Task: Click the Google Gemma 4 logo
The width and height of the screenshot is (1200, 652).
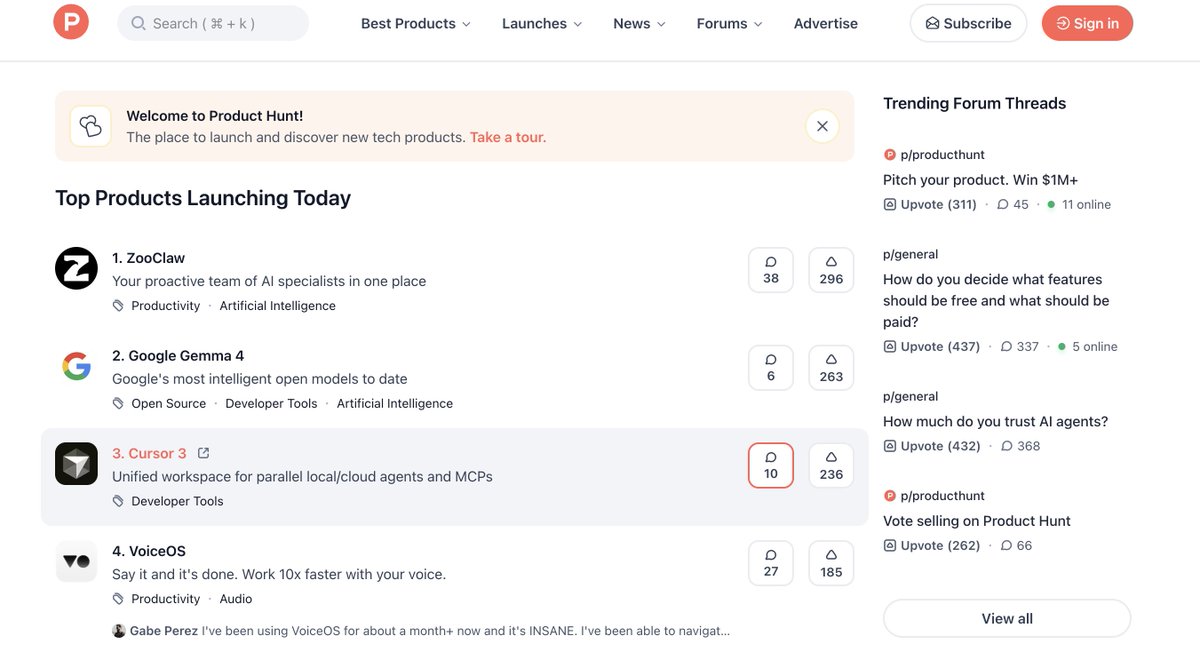Action: pyautogui.click(x=76, y=366)
